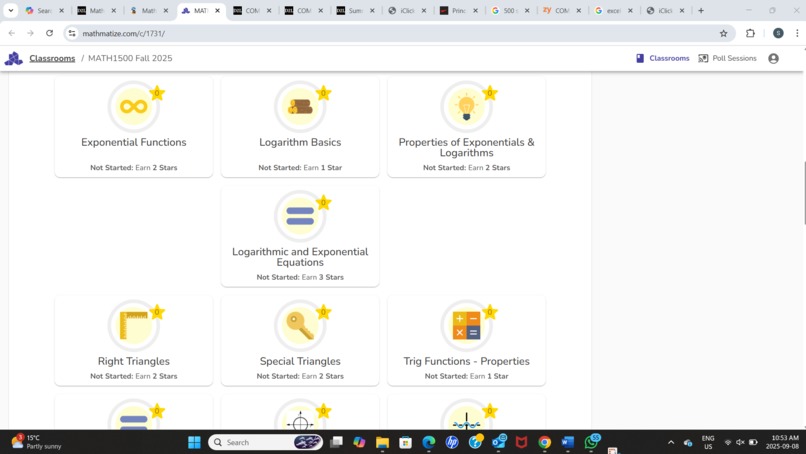
Task: Open the Chrome profile avatar
Action: tap(778, 33)
